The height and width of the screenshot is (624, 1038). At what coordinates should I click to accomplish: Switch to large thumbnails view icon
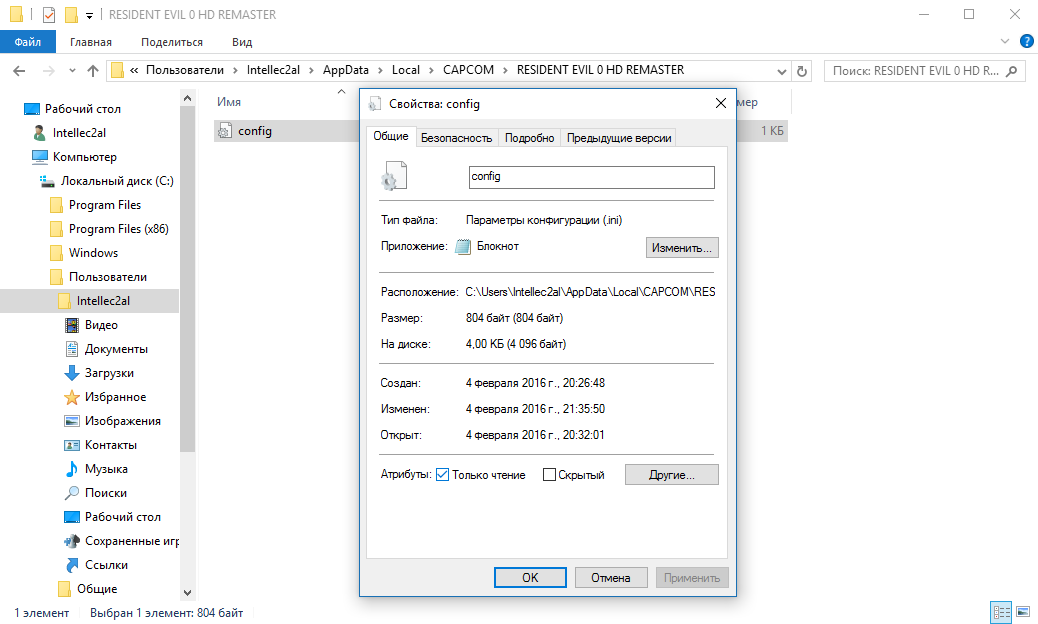[1023, 612]
